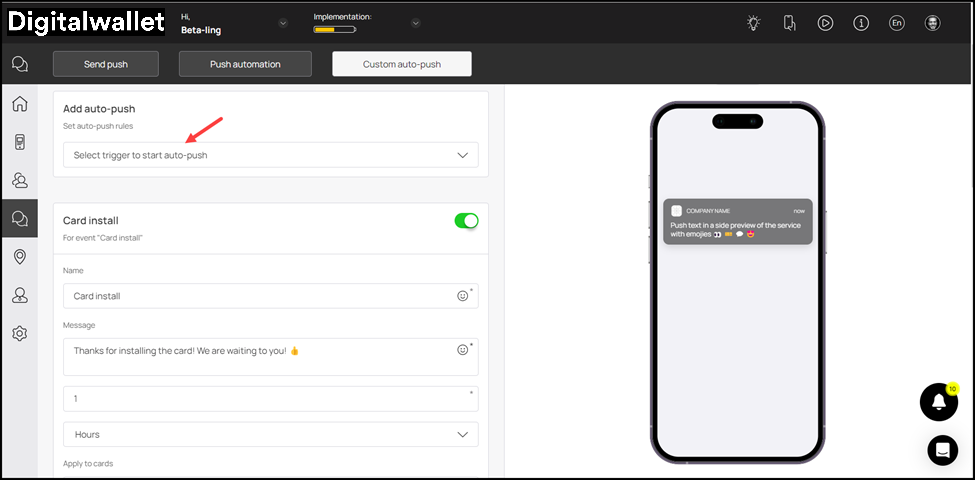Insert emoji in the Name field
This screenshot has height=480, width=975.
tap(462, 296)
